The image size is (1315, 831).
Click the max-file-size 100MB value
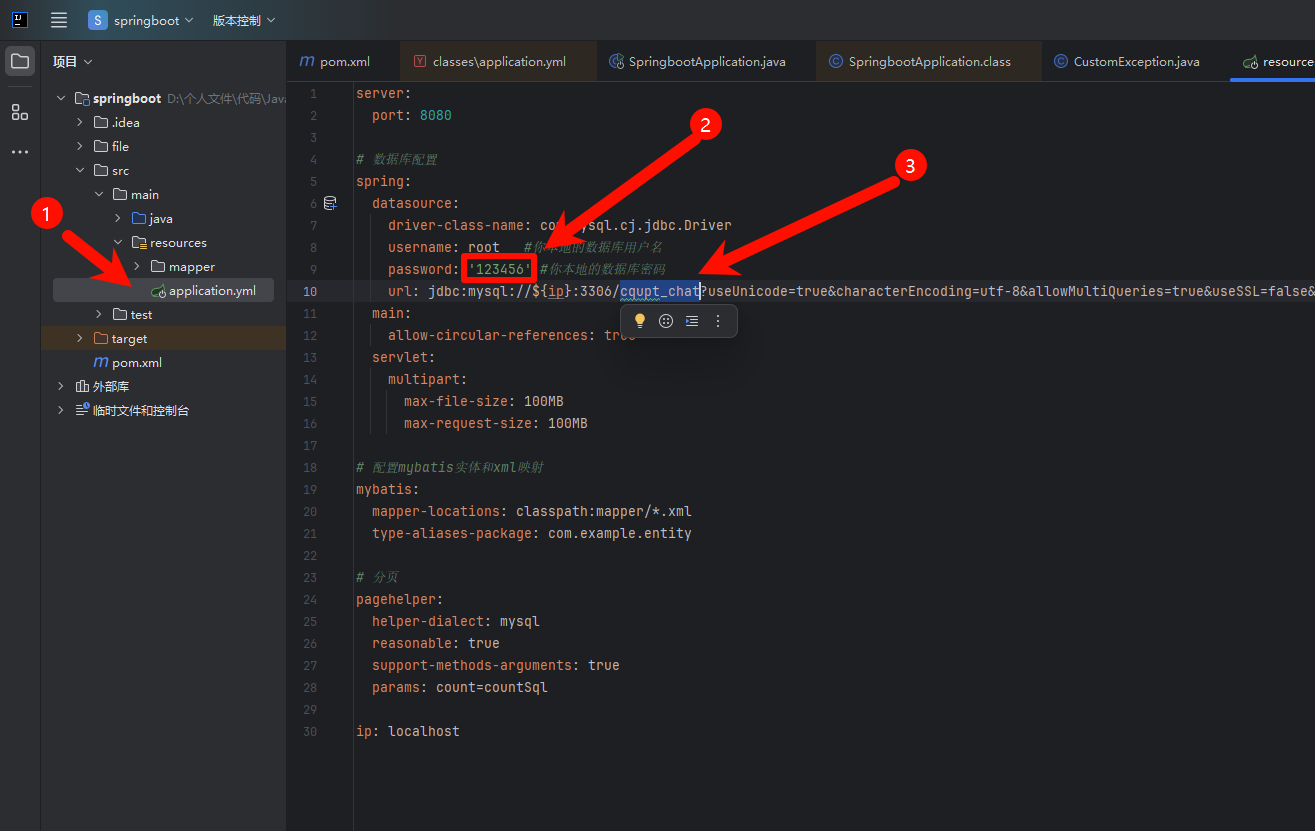[x=544, y=401]
